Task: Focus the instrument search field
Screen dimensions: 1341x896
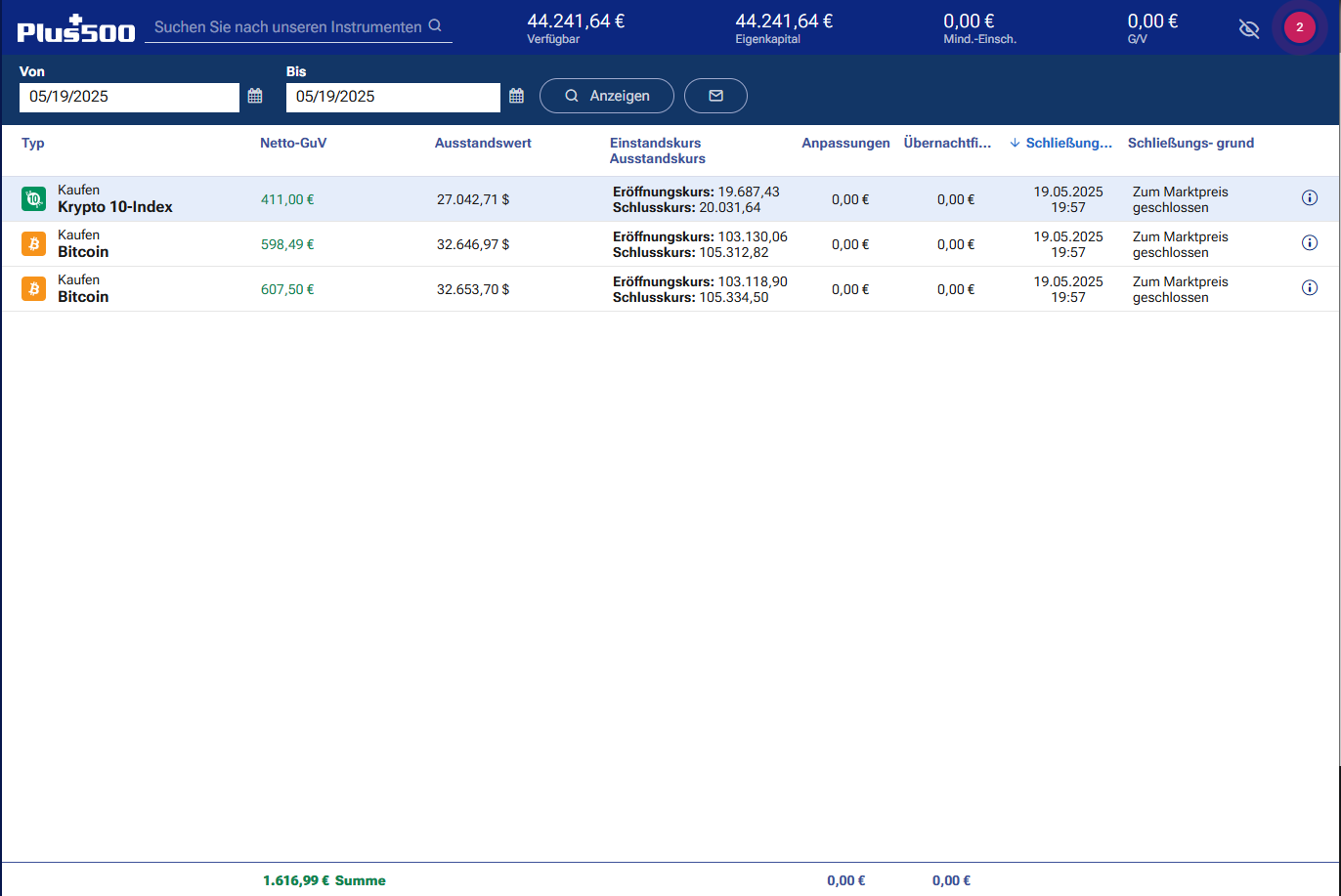Action: click(287, 27)
